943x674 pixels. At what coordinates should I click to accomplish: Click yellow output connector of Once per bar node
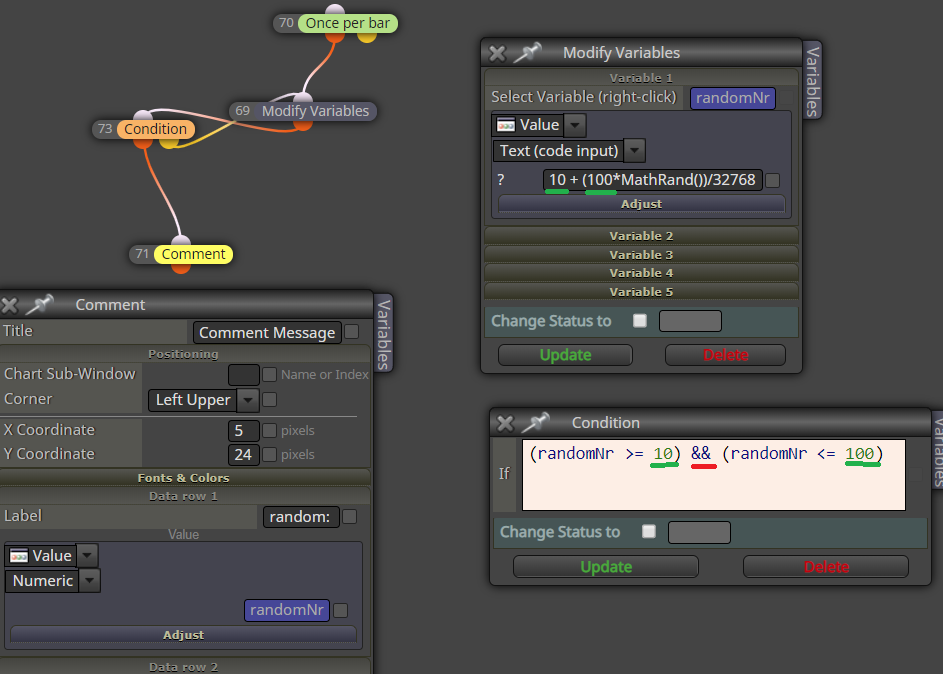tap(367, 37)
